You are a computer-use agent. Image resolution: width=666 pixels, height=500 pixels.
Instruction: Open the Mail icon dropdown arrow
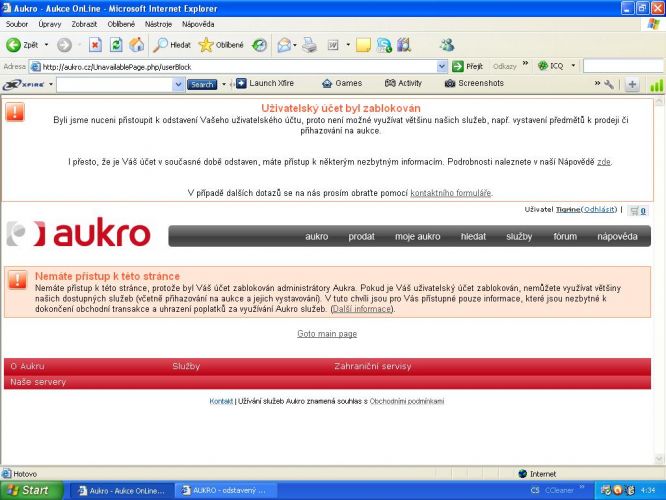pos(295,45)
